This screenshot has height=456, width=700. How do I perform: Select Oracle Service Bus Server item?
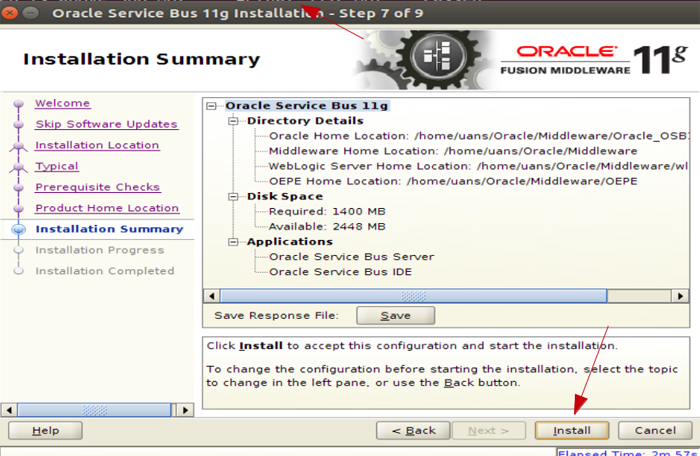pos(351,257)
